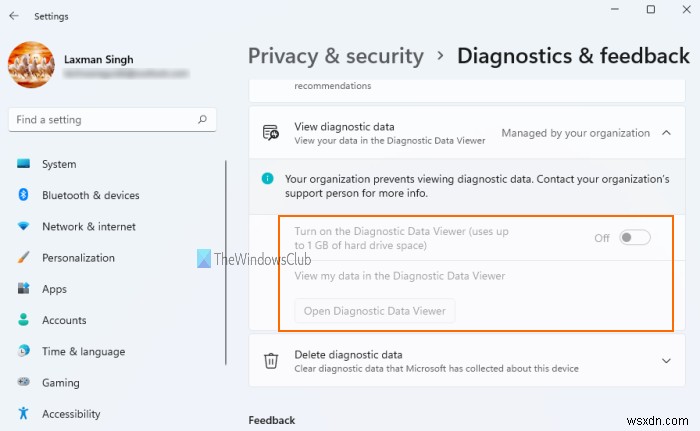The image size is (700, 431).
Task: Go to Privacy & security breadcrumb
Action: pyautogui.click(x=336, y=56)
